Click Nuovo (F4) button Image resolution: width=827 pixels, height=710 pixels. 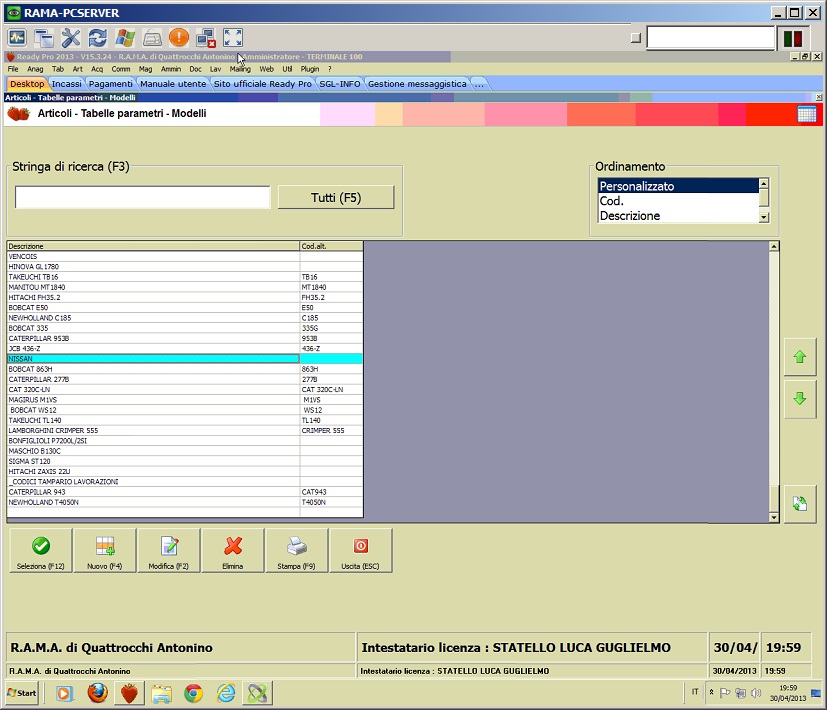104,551
